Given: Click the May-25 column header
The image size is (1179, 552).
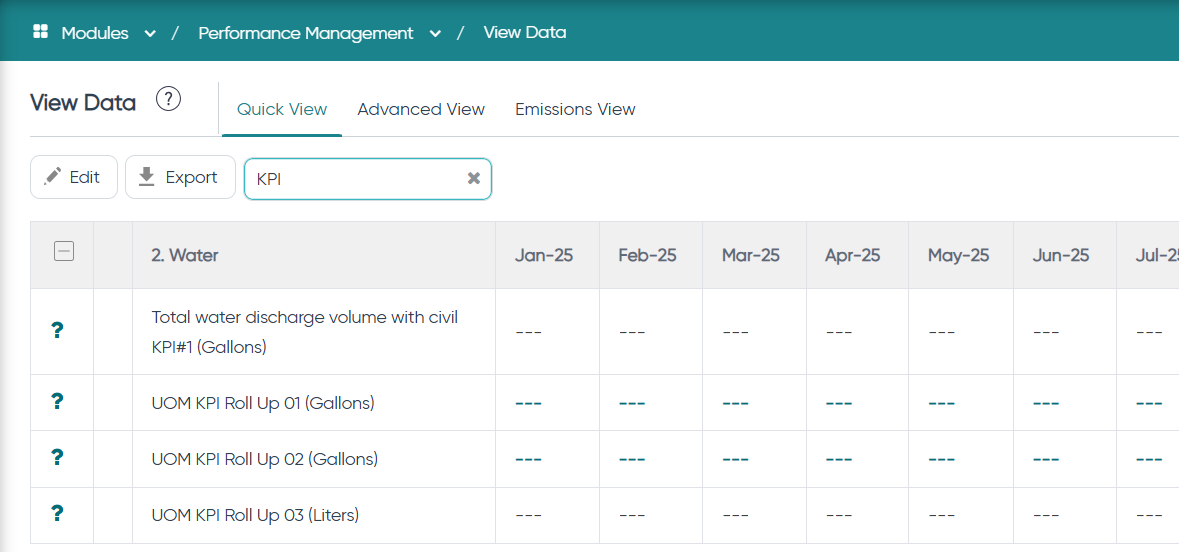Looking at the screenshot, I should [961, 255].
